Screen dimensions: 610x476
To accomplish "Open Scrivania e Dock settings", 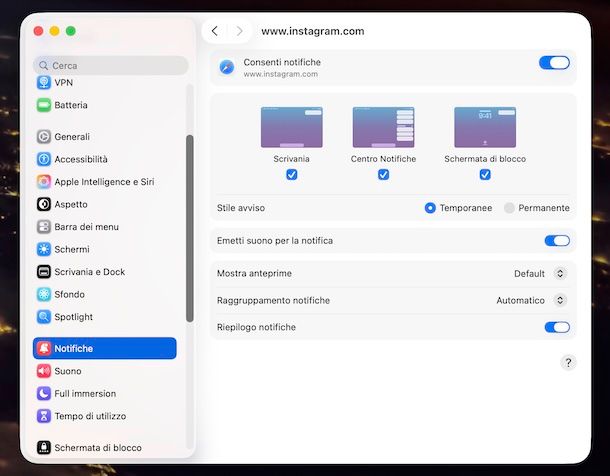I will click(x=105, y=272).
